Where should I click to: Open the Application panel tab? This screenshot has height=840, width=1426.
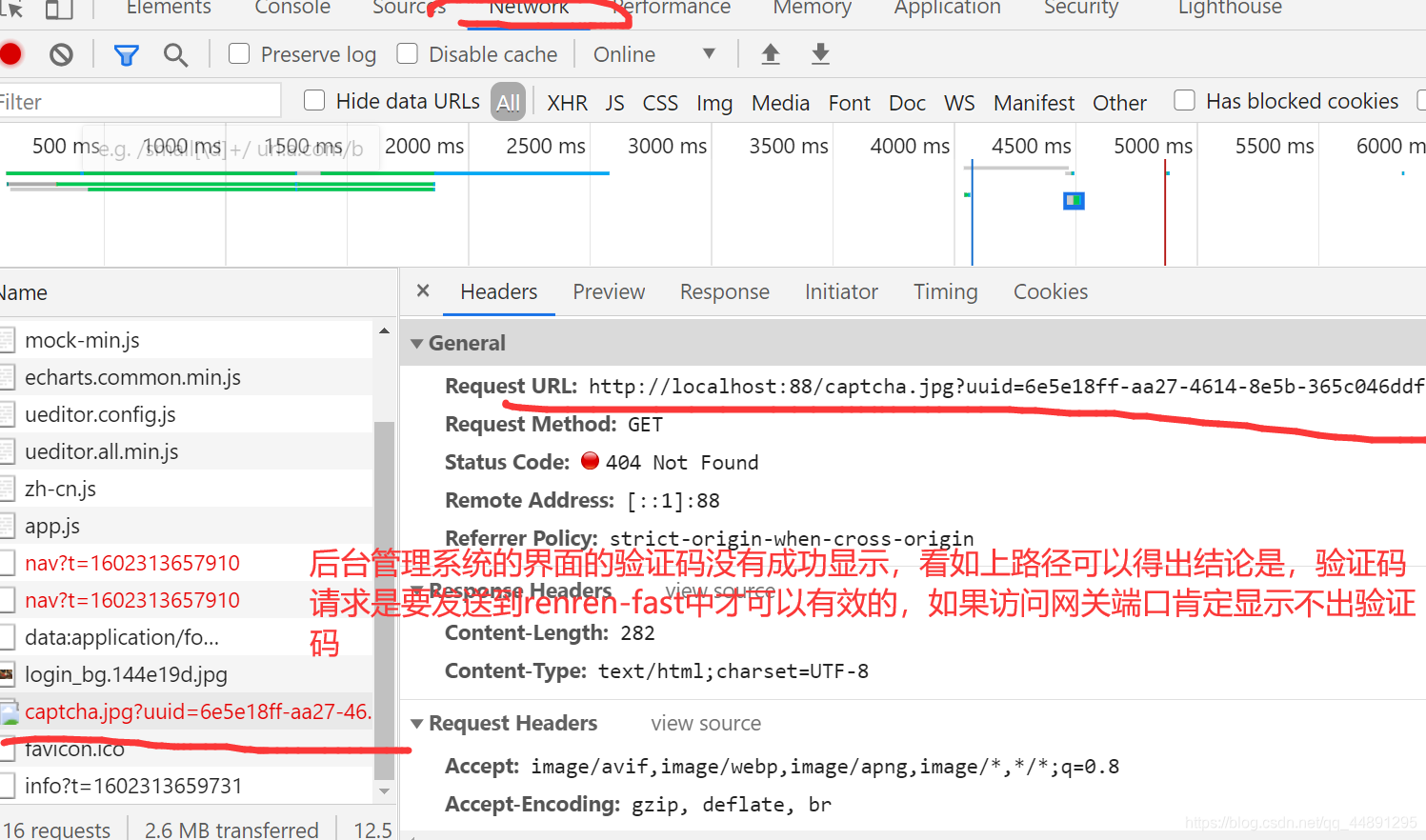click(947, 8)
